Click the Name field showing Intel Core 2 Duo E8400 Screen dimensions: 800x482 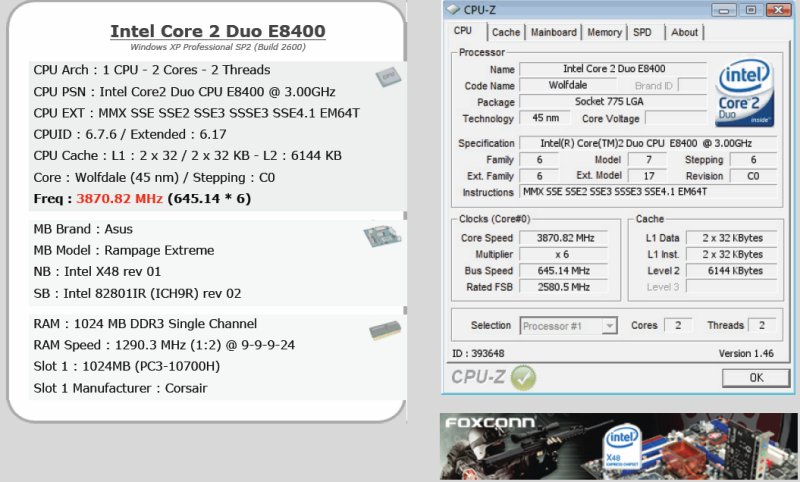(x=613, y=69)
